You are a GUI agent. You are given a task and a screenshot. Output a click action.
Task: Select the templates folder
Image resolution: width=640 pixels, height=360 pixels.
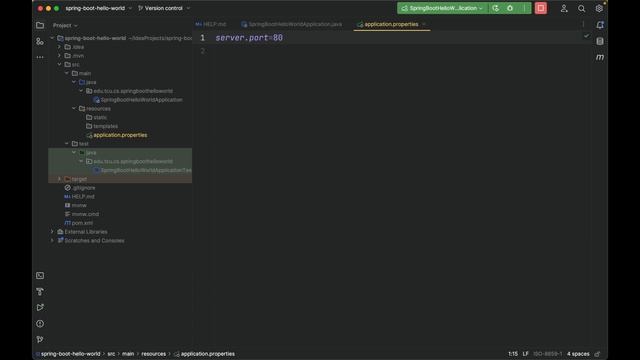tap(105, 126)
